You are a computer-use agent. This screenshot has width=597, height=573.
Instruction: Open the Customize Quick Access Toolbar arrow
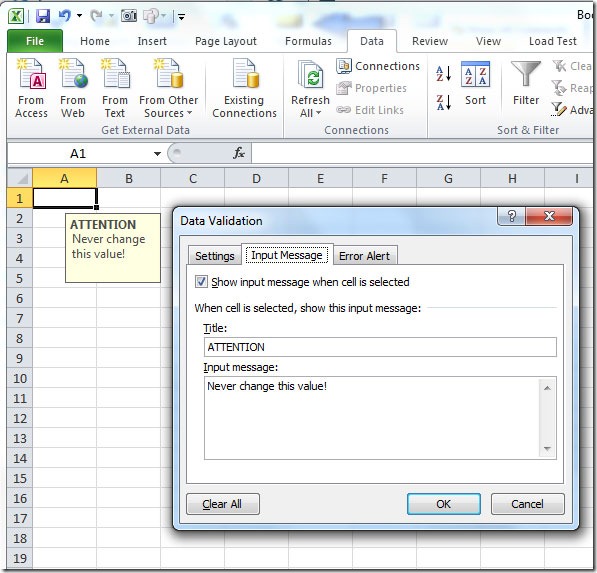click(x=182, y=17)
